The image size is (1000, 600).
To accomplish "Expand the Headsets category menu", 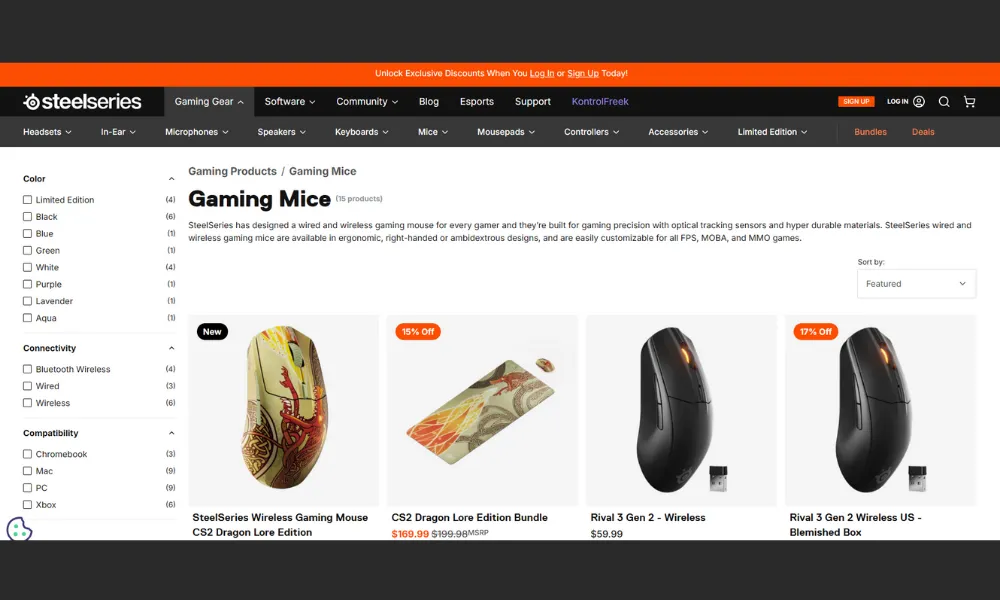I will tap(47, 132).
